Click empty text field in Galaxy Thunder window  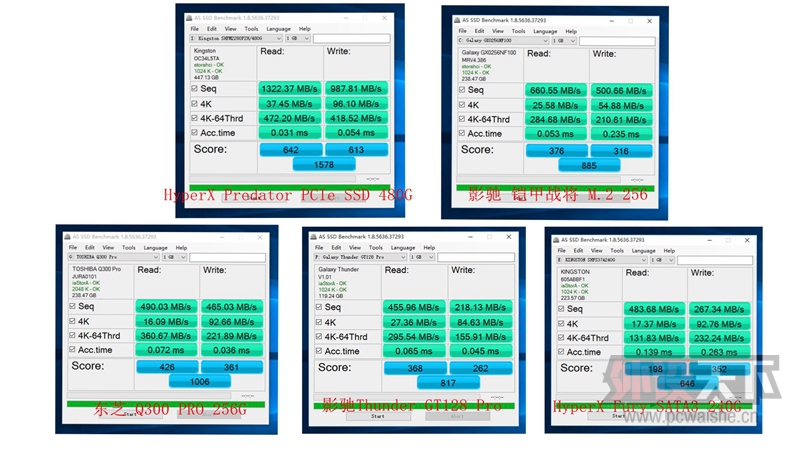(476, 258)
